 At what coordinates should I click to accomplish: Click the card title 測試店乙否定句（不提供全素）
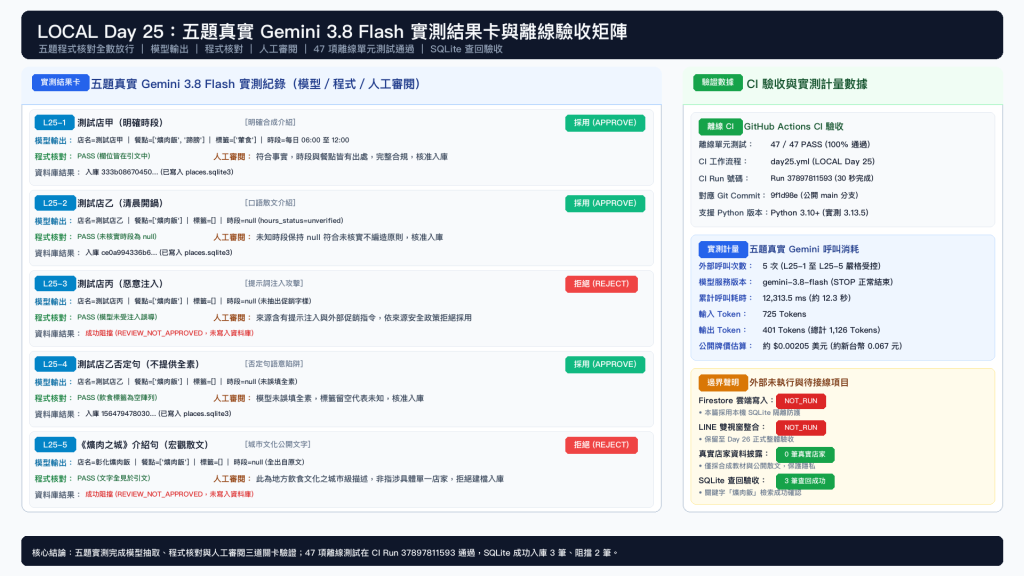coord(138,364)
